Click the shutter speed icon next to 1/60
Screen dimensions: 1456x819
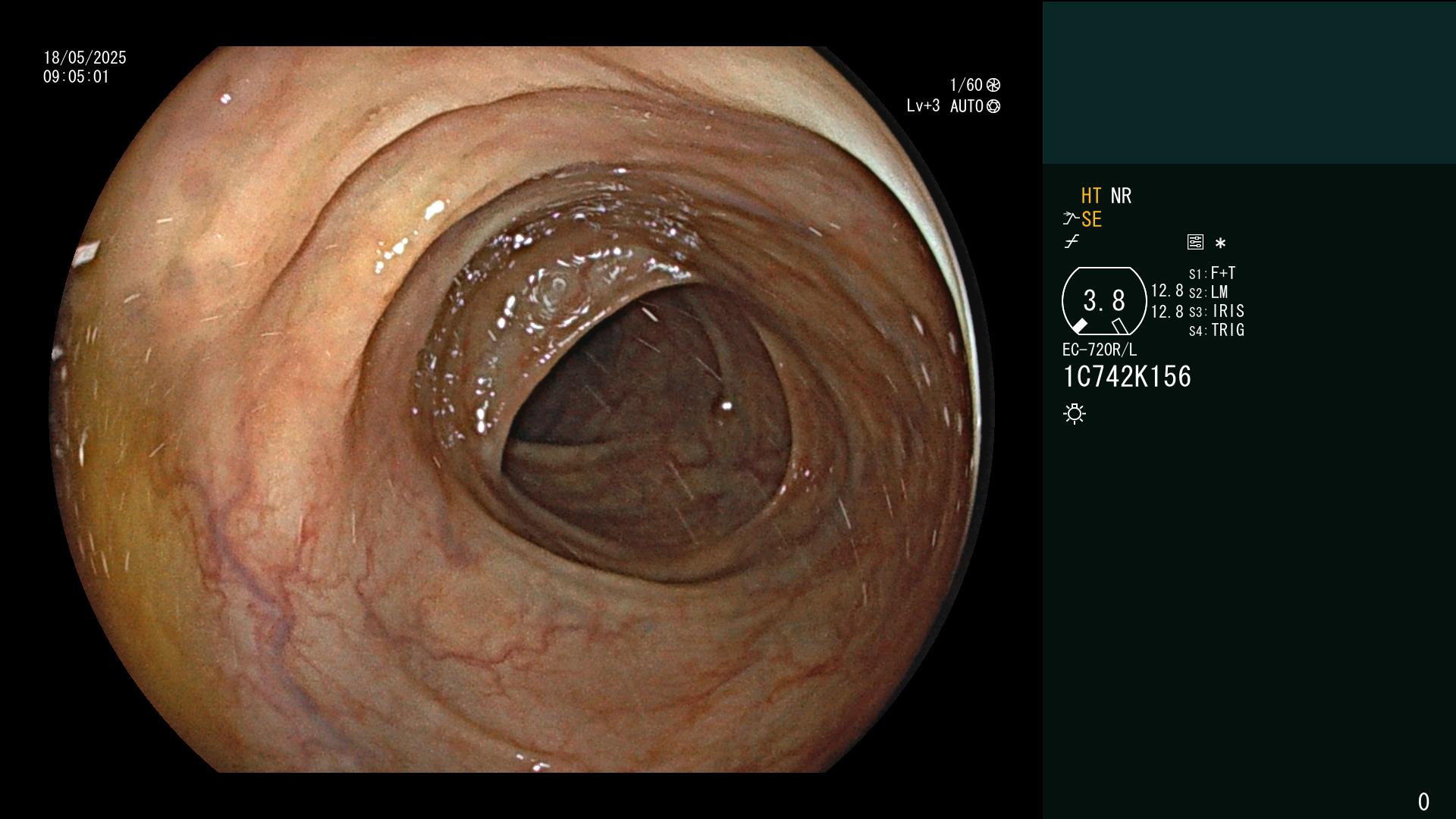[x=993, y=85]
